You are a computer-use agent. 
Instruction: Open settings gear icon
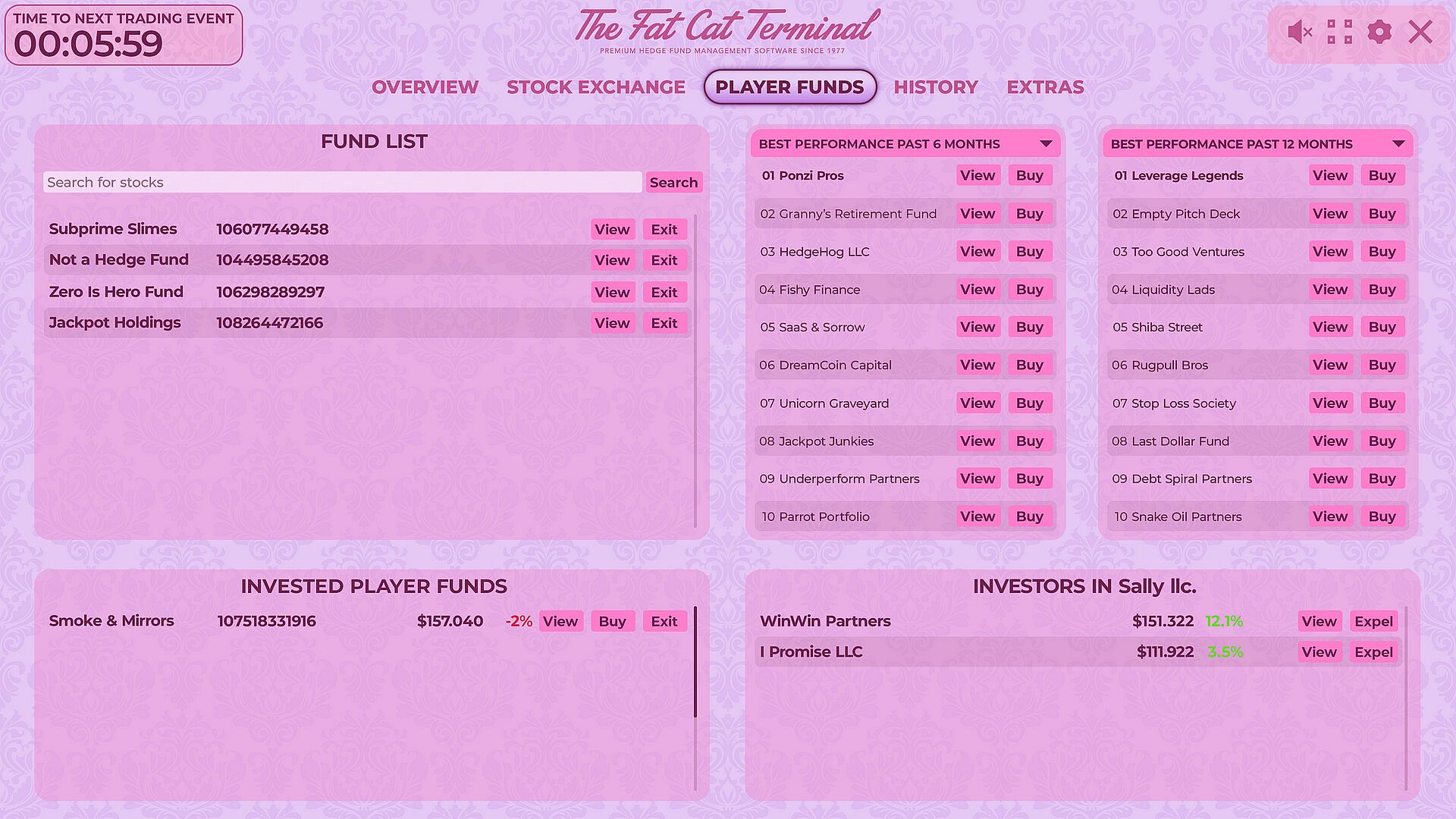click(x=1379, y=32)
